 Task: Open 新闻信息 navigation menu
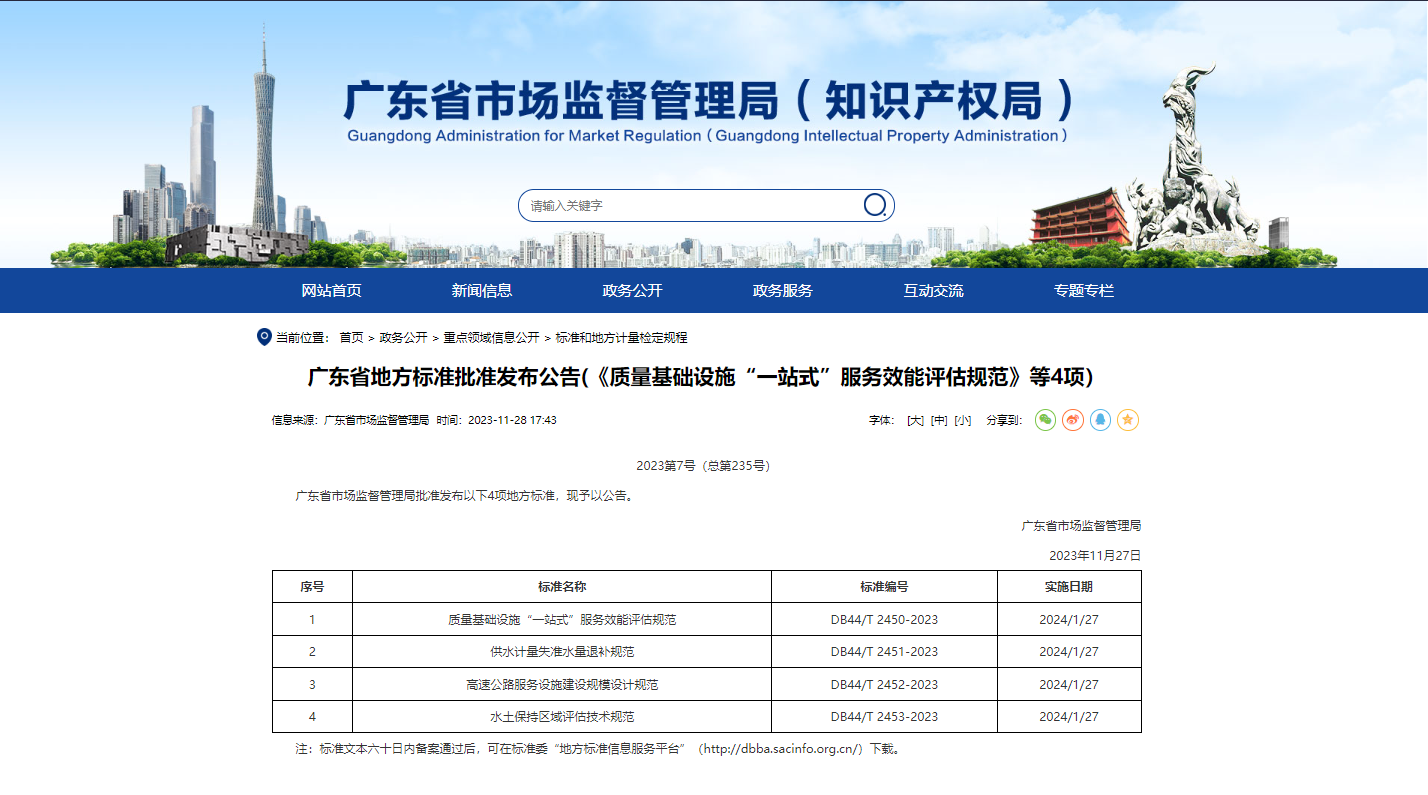482,291
